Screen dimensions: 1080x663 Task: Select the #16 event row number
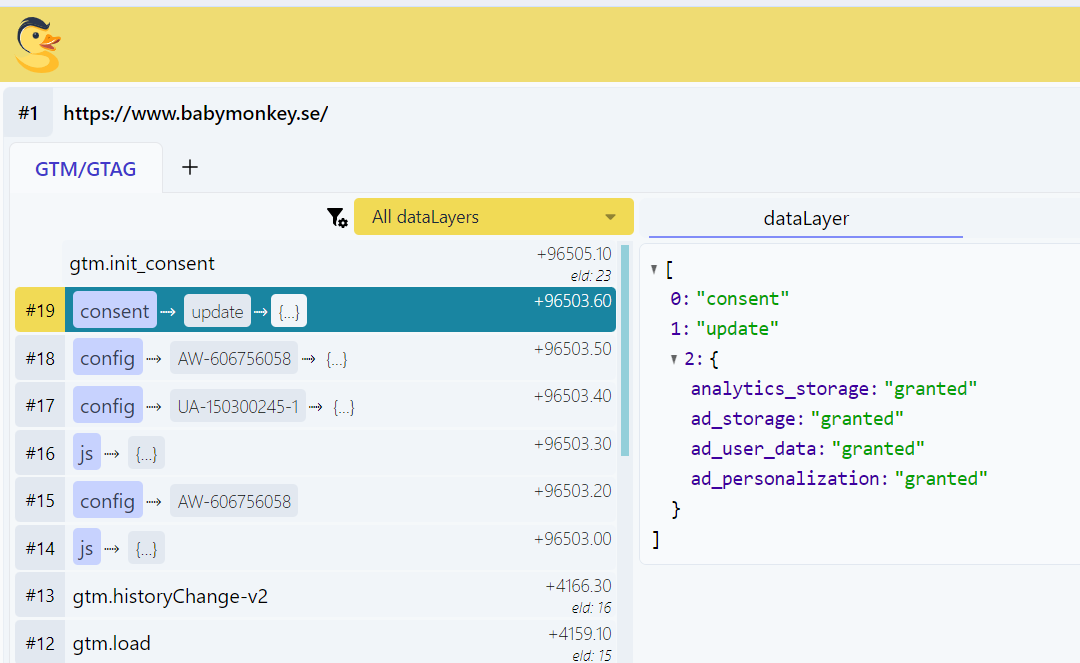click(40, 454)
